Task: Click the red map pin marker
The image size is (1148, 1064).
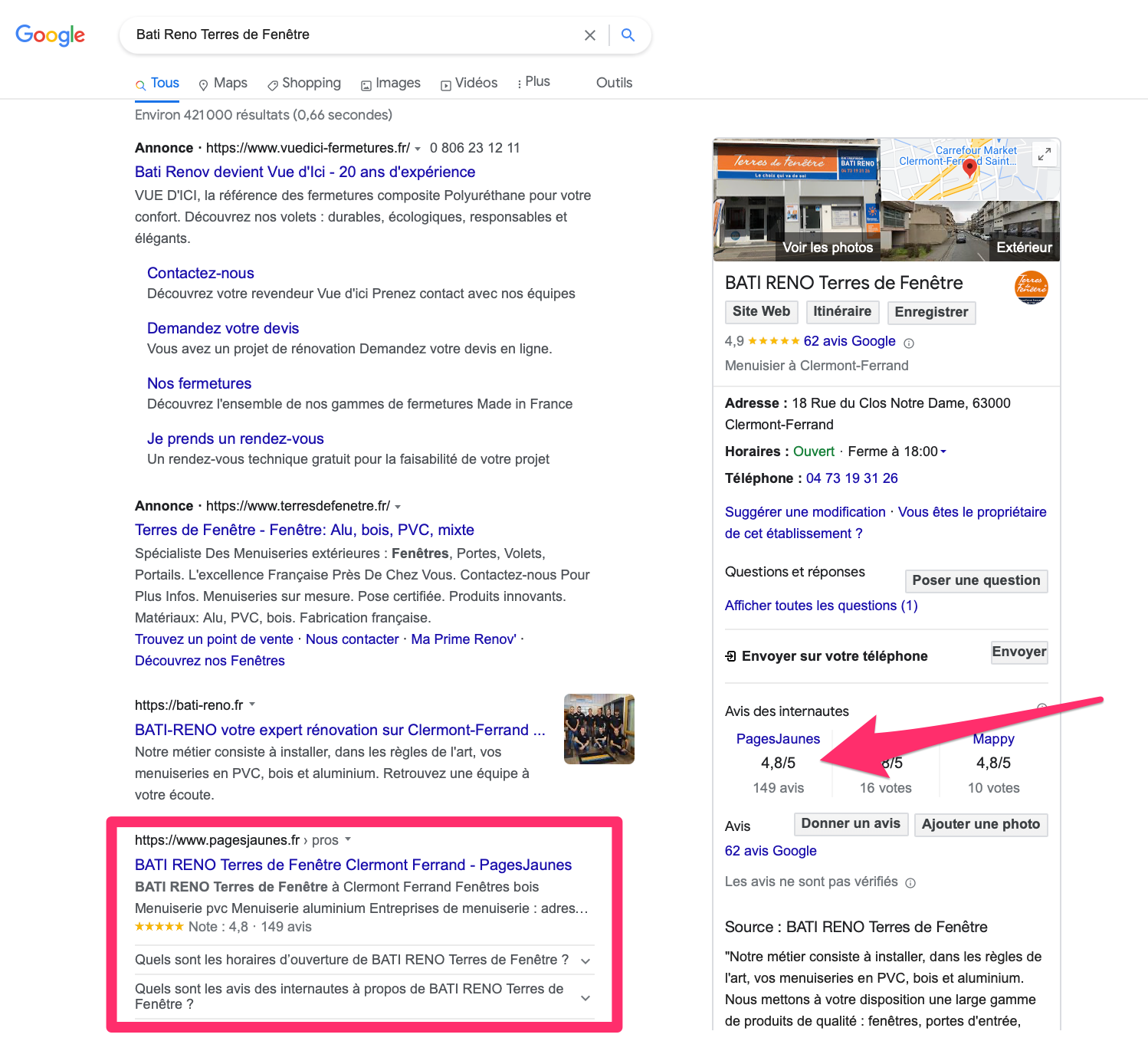Action: 969,167
